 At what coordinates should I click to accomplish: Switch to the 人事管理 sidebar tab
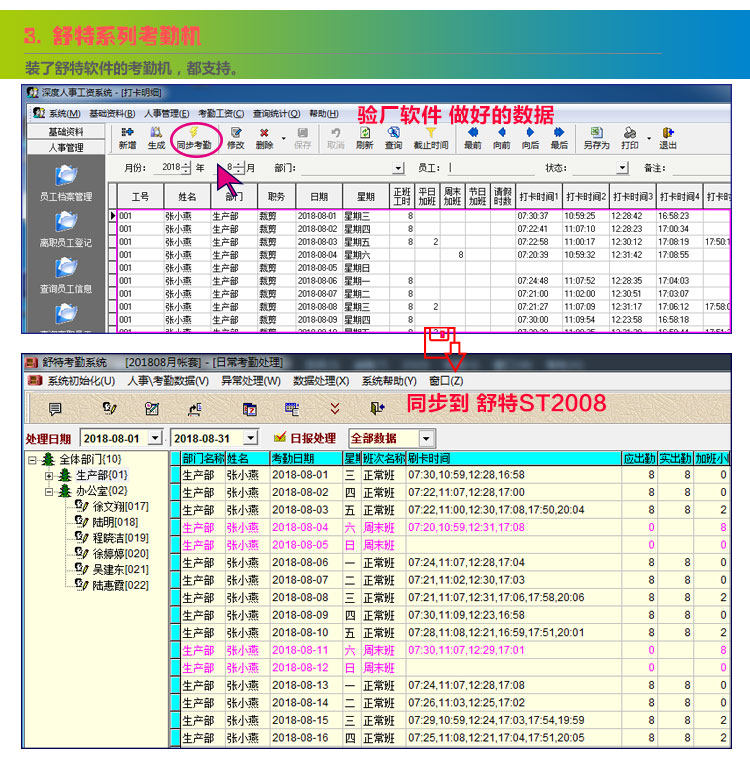(x=66, y=147)
